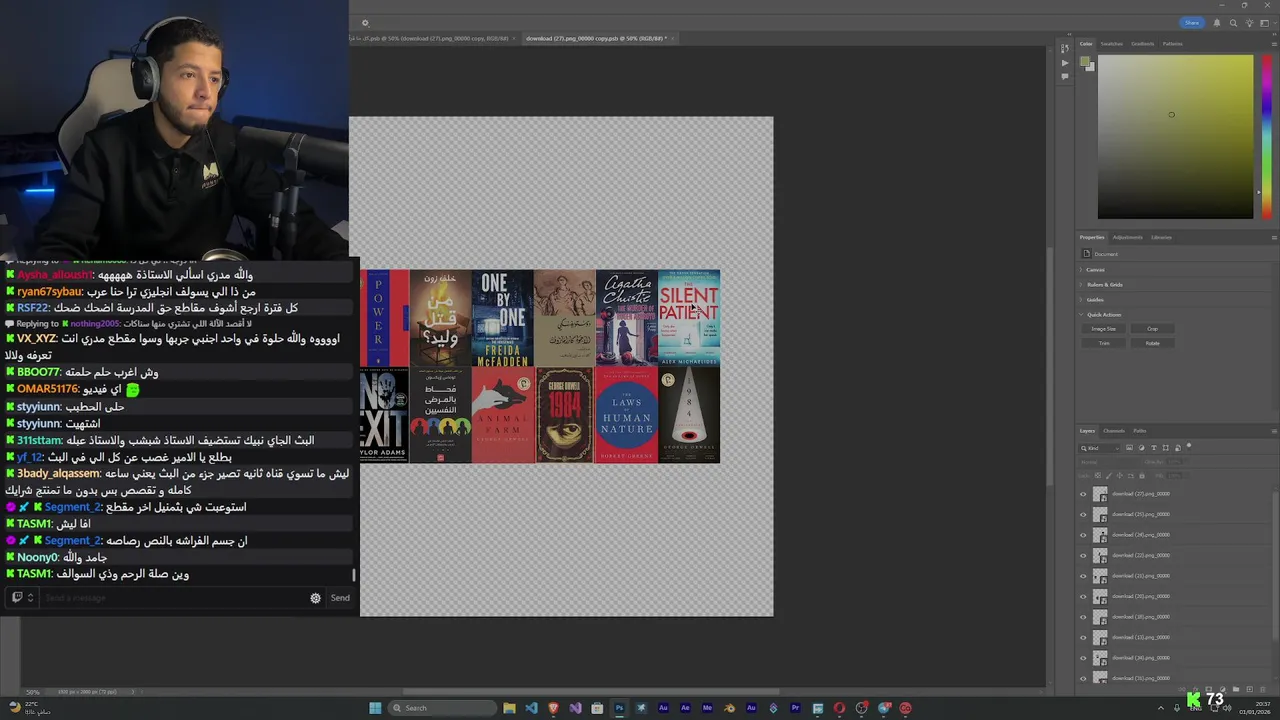Hide layer download (20).png_00000
1280x720 pixels.
[1083, 596]
